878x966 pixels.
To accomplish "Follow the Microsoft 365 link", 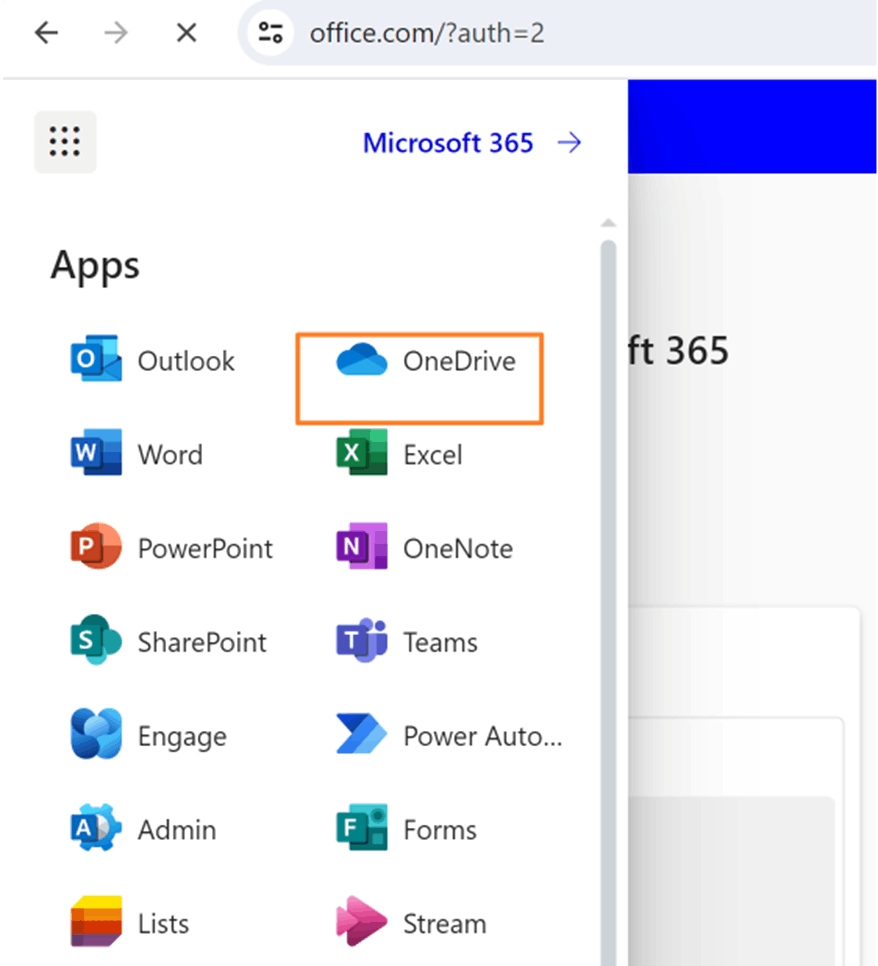I will point(448,143).
